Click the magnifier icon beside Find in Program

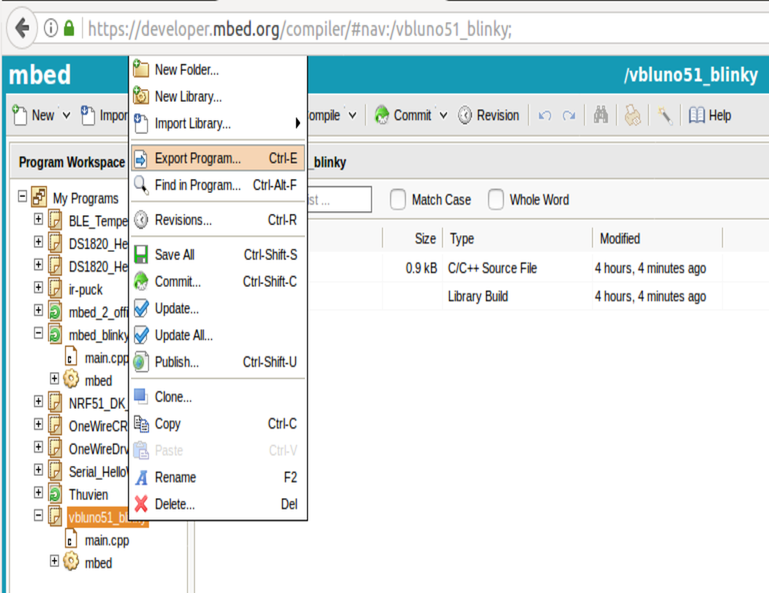click(x=141, y=186)
